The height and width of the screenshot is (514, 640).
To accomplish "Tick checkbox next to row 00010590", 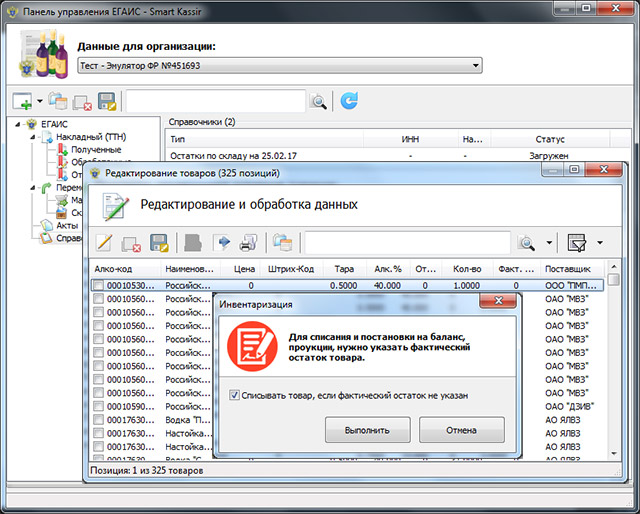I will [x=98, y=407].
